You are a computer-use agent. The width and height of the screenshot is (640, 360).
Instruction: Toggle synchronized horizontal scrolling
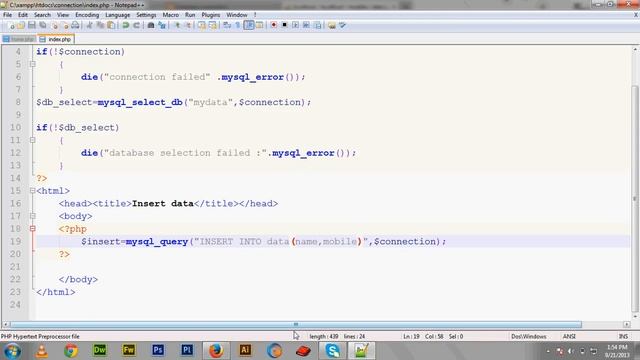tap(213, 25)
